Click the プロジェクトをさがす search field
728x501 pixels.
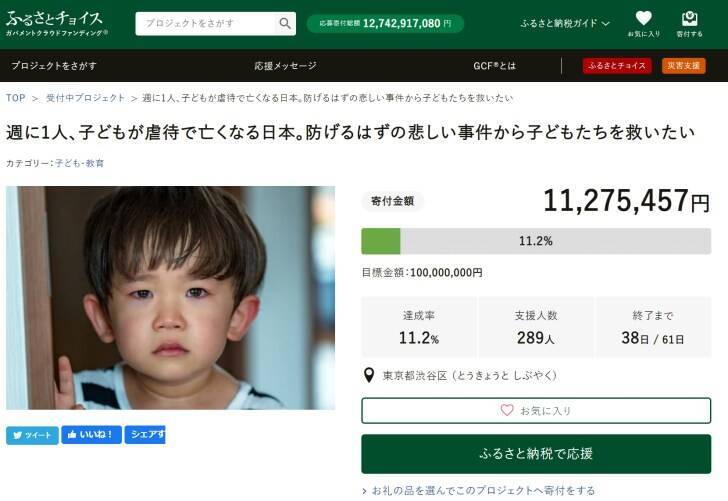click(x=207, y=23)
